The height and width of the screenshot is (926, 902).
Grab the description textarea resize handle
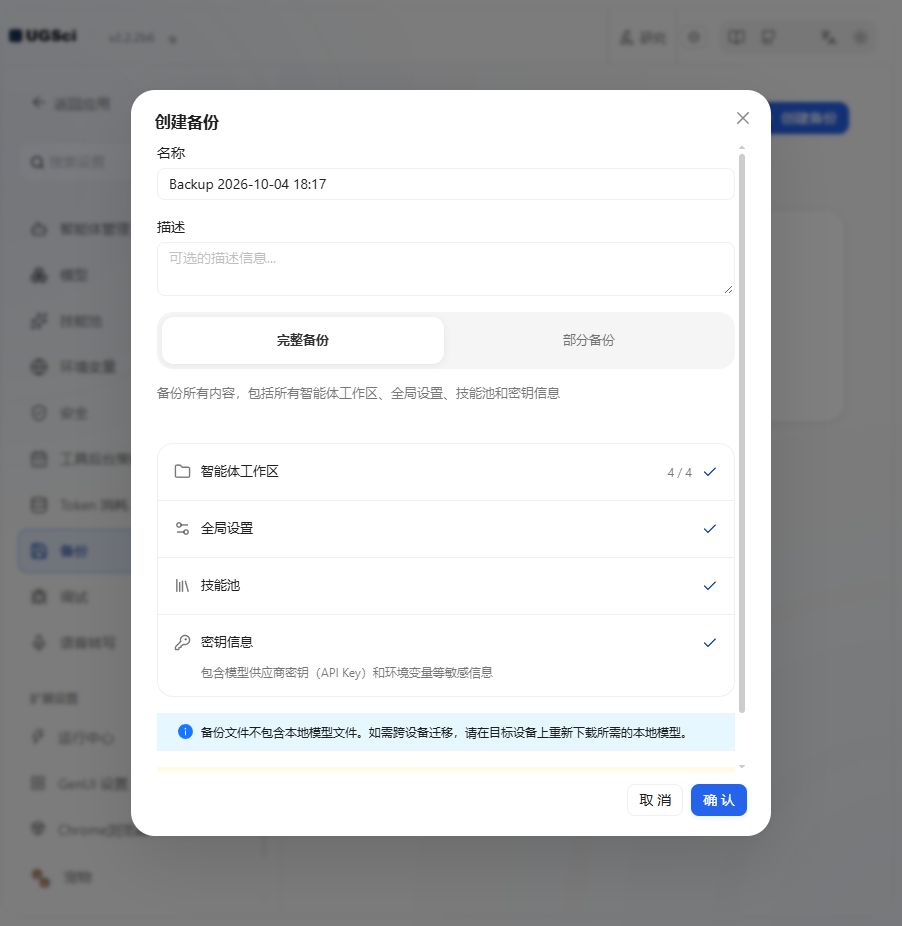click(728, 289)
